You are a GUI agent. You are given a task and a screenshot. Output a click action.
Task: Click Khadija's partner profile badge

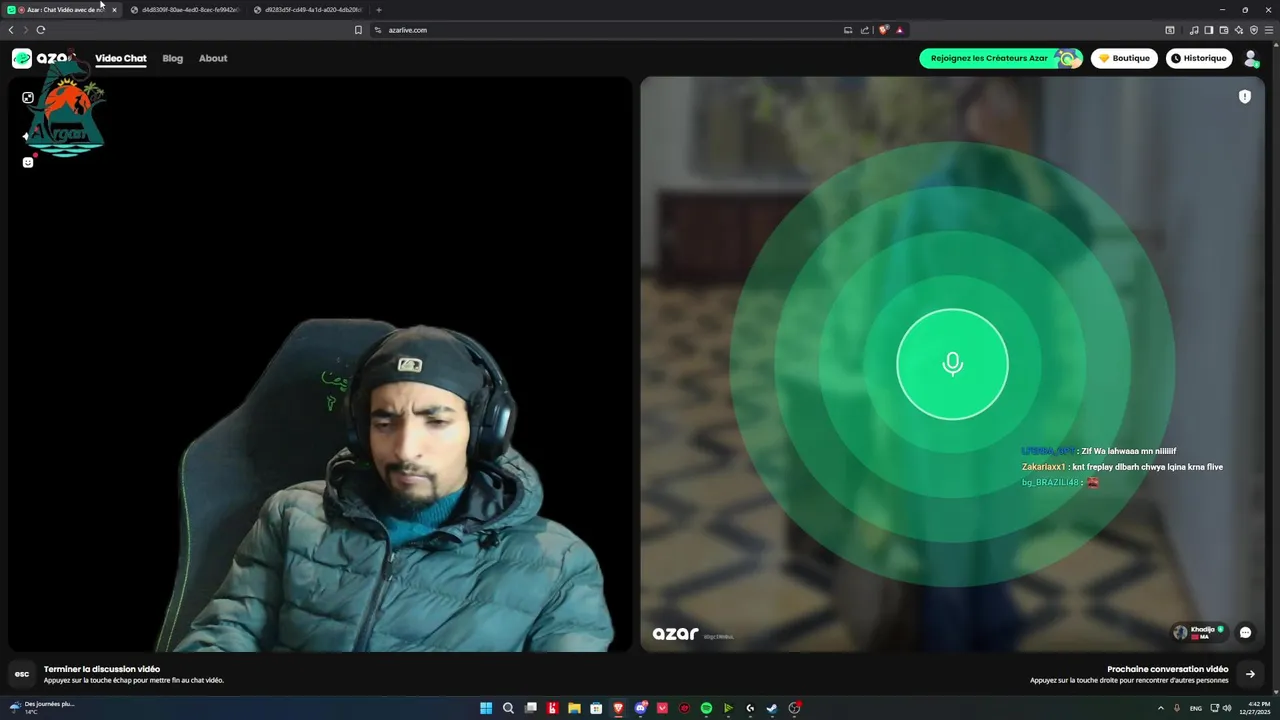(x=1198, y=632)
